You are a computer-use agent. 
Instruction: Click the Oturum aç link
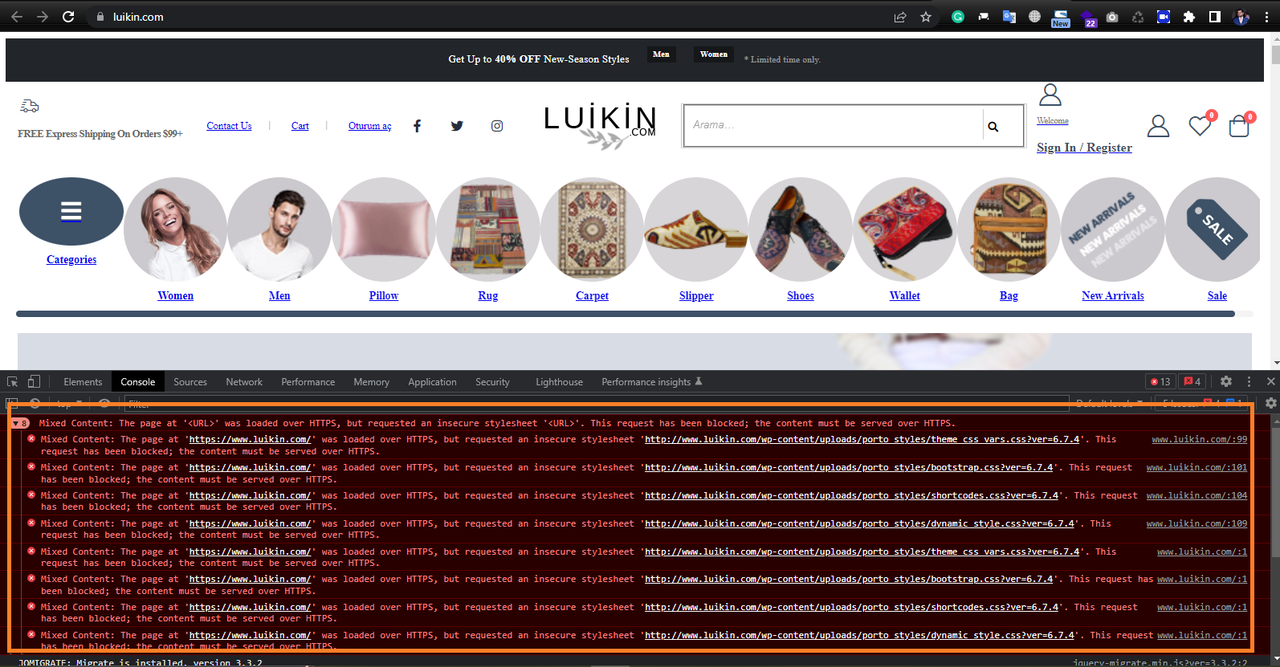point(370,126)
